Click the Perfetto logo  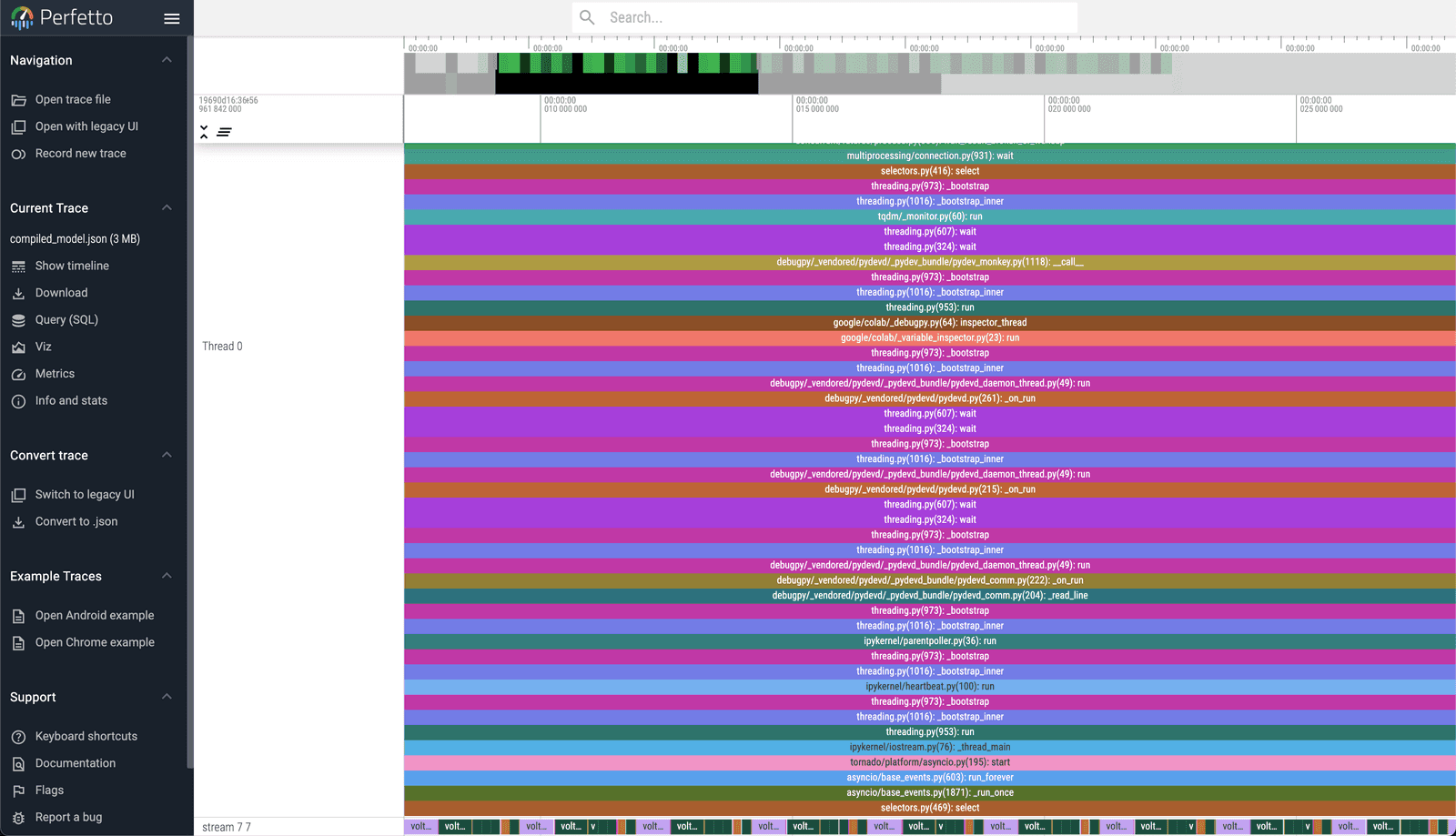point(62,18)
